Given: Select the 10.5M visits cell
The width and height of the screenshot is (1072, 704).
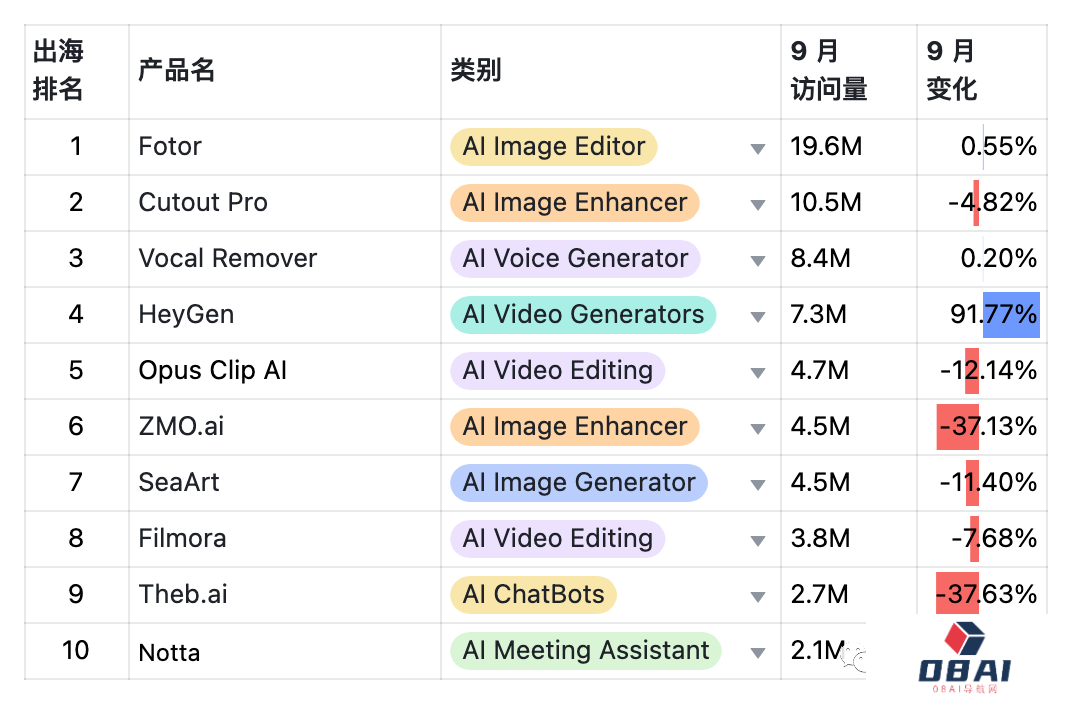Looking at the screenshot, I should tap(849, 203).
